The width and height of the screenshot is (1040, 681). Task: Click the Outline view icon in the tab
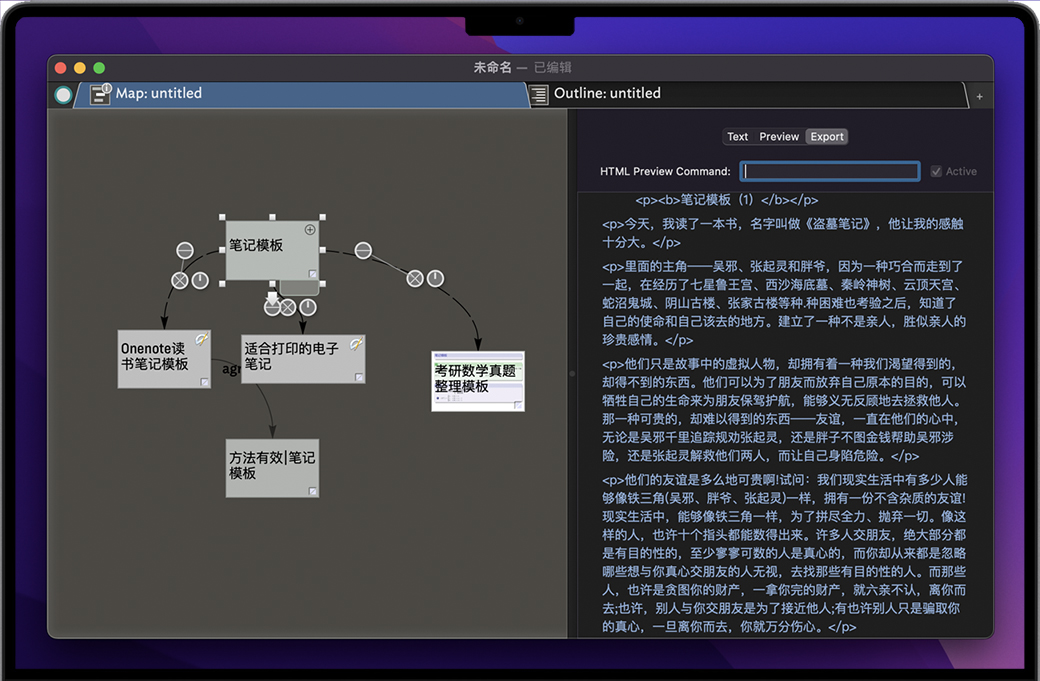click(x=539, y=94)
